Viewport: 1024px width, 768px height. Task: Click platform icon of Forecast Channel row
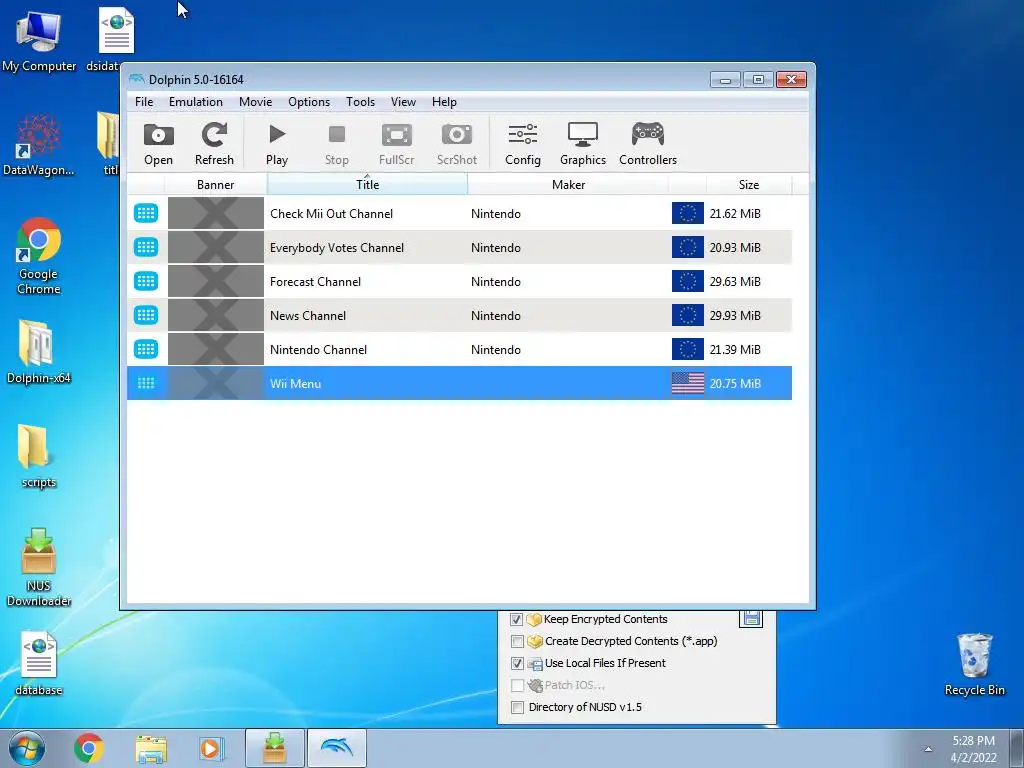click(x=146, y=281)
